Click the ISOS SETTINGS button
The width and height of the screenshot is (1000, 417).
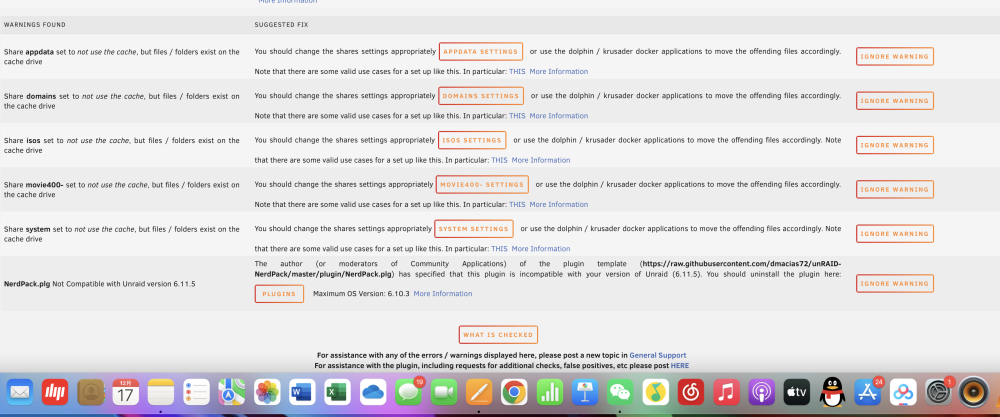coord(473,140)
